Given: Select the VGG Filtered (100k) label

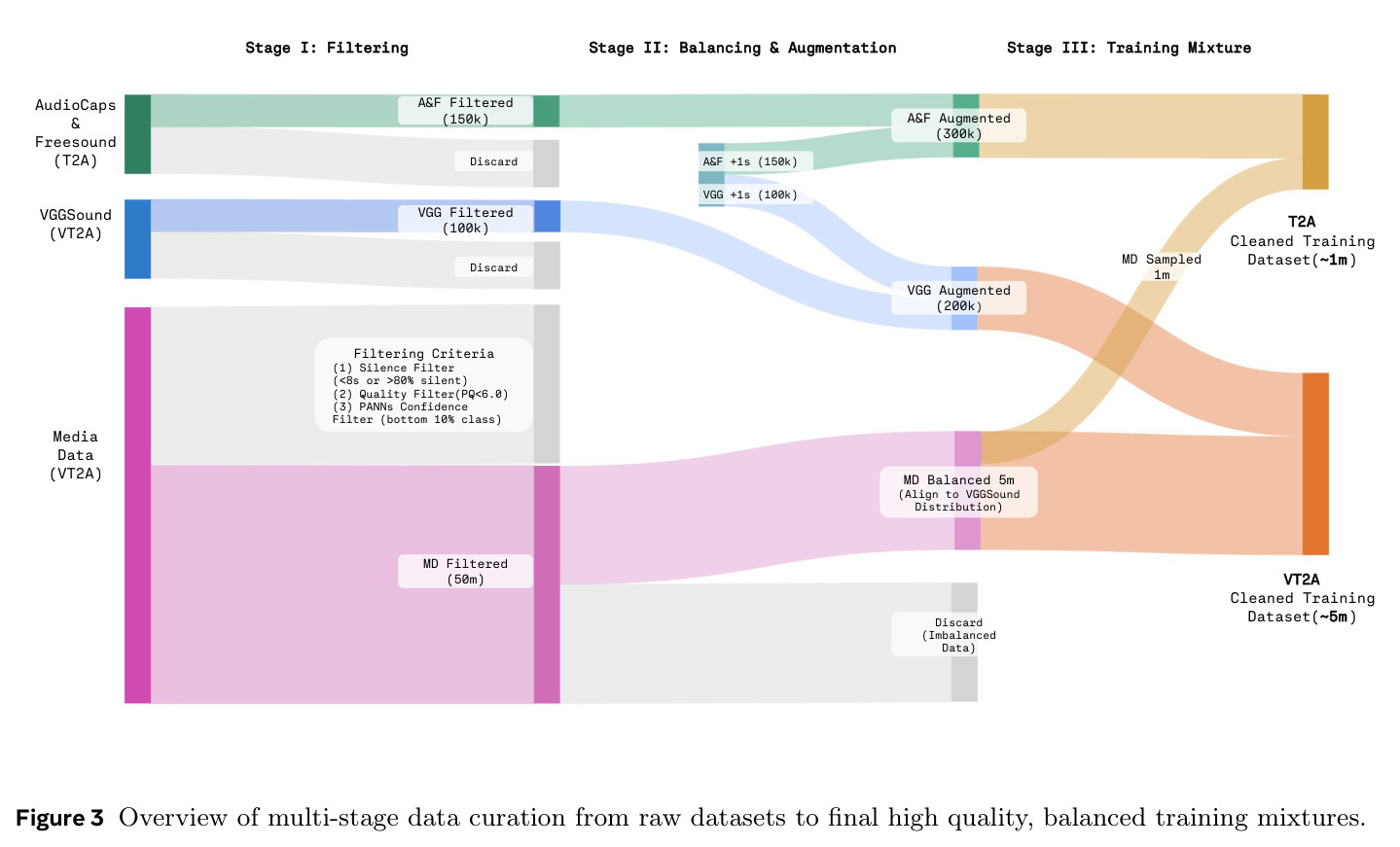Looking at the screenshot, I should tap(465, 220).
